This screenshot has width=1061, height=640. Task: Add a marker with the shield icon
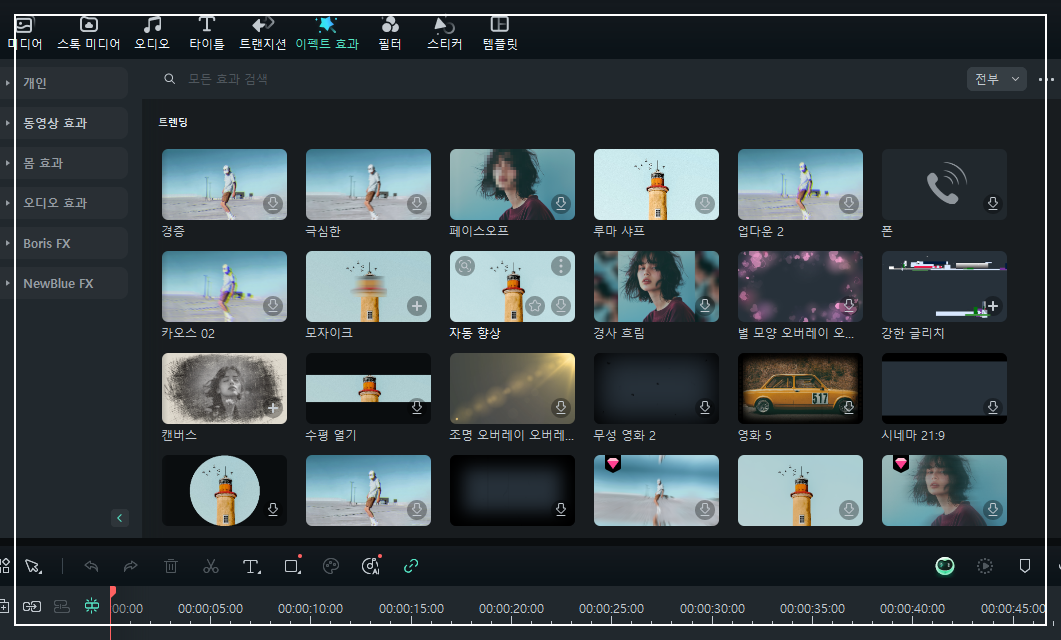click(1025, 566)
